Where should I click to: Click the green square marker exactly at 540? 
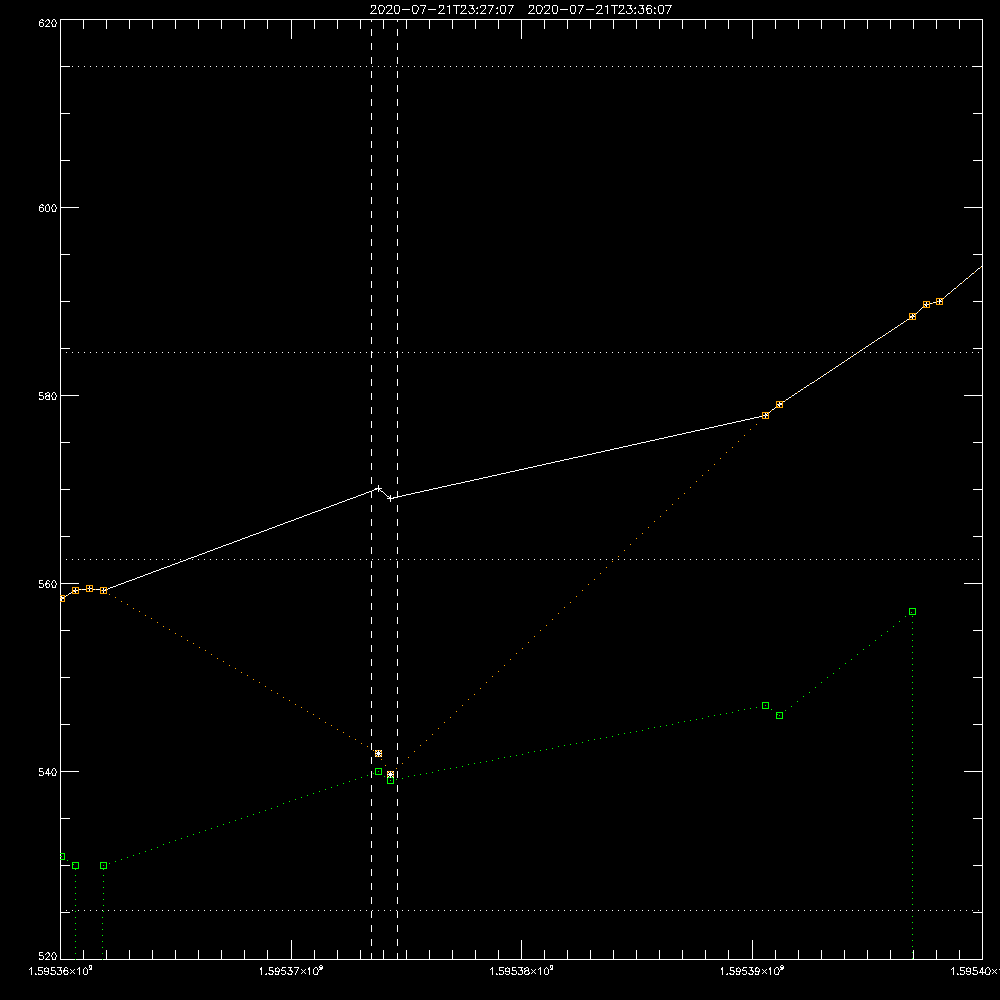click(378, 772)
